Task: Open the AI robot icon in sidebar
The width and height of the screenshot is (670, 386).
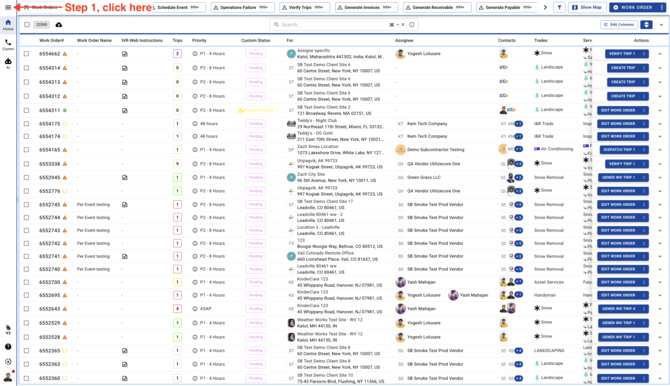Action: pyautogui.click(x=8, y=63)
